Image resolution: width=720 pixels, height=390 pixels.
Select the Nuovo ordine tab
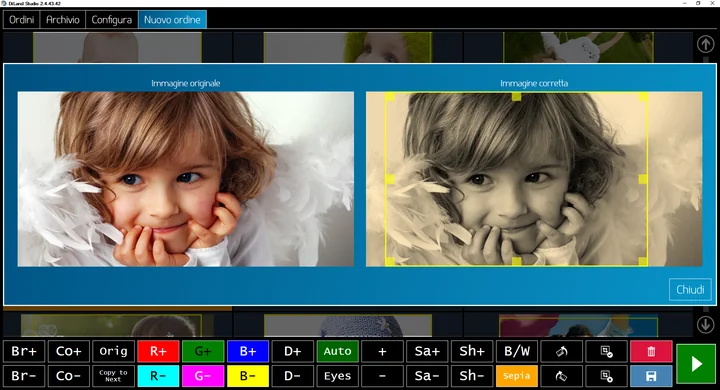pos(172,20)
